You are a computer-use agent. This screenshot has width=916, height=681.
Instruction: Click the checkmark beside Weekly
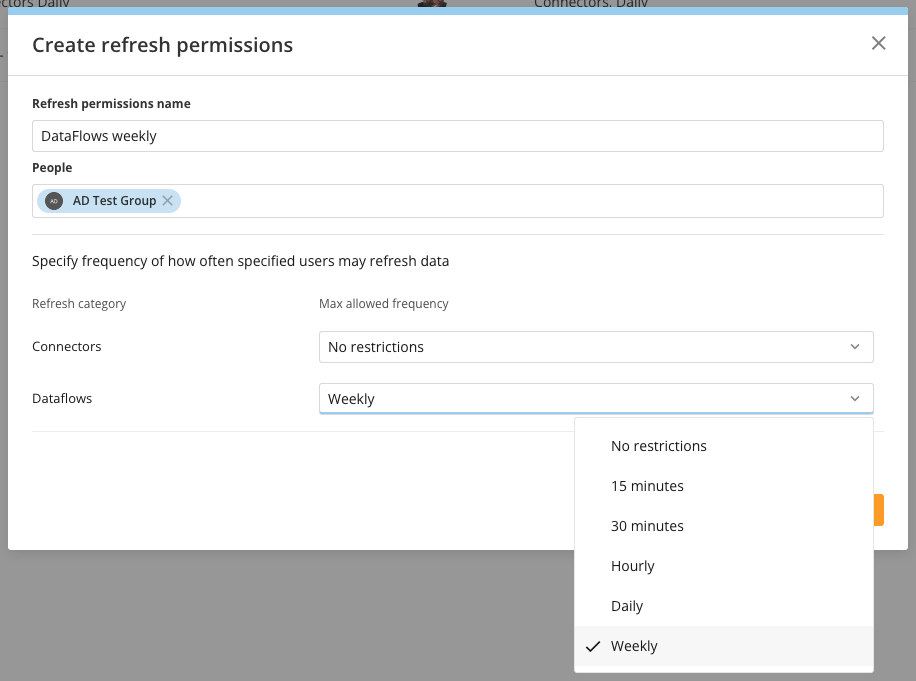(x=593, y=646)
